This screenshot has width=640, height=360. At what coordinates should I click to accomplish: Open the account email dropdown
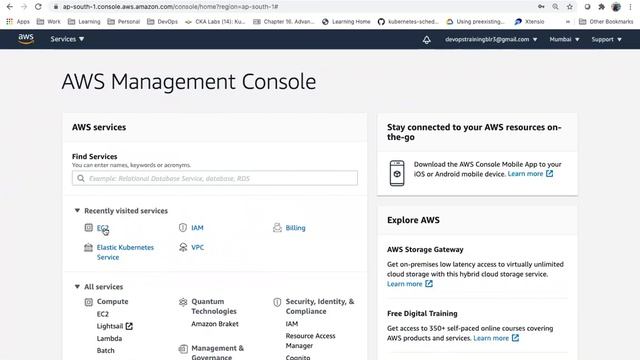(x=491, y=40)
